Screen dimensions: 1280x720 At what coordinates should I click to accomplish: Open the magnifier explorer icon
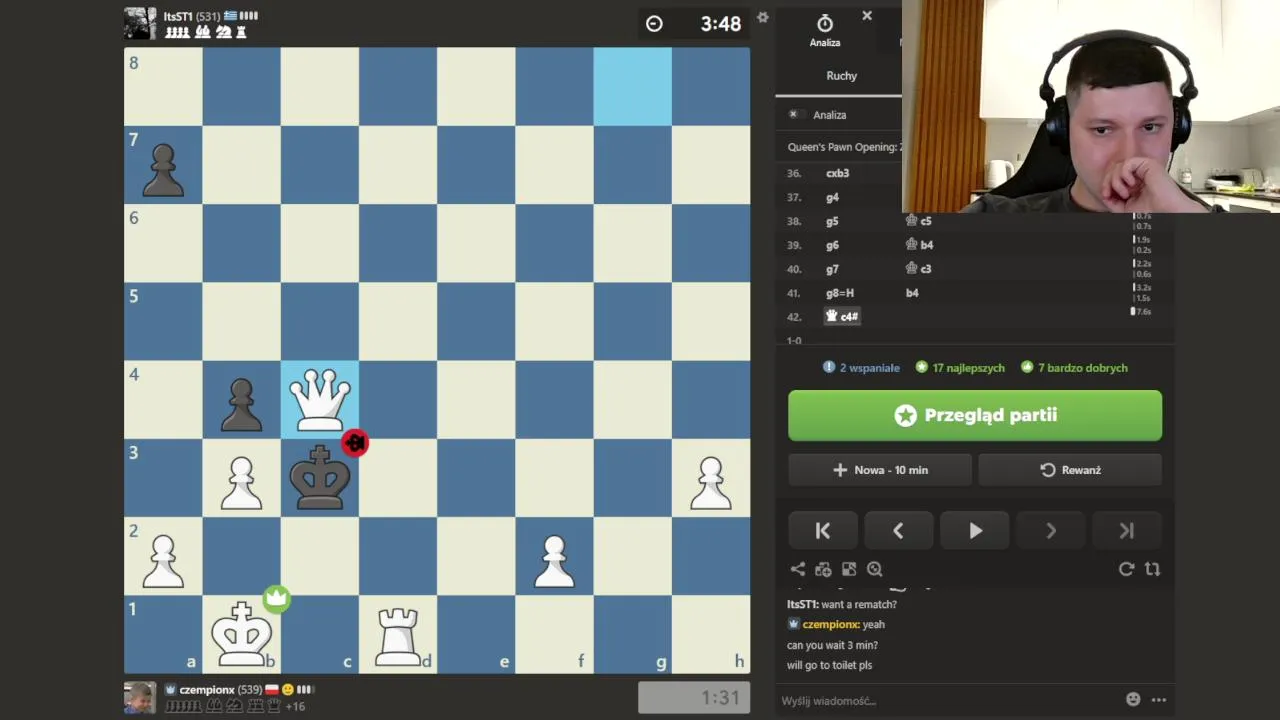click(x=875, y=569)
